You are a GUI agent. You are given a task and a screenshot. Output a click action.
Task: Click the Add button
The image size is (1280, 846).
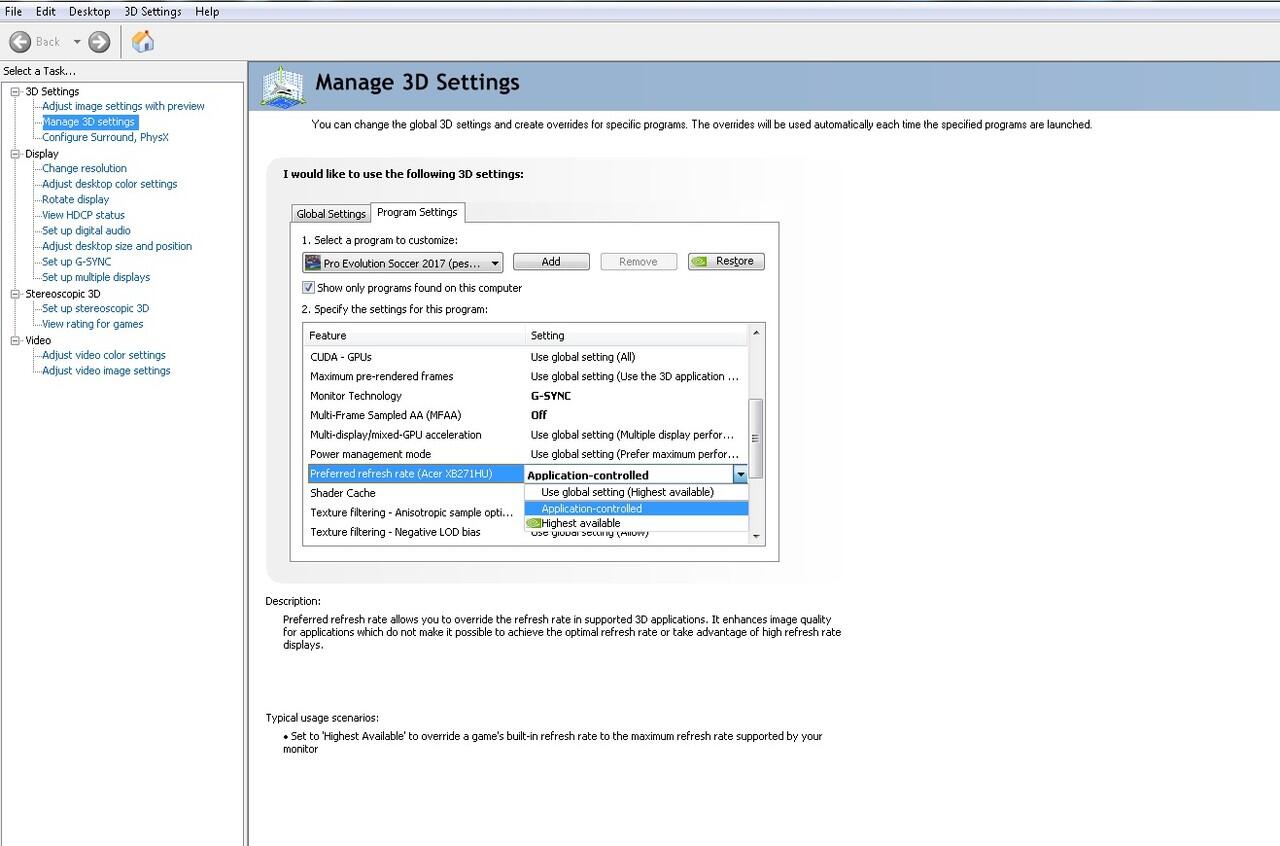coord(551,262)
